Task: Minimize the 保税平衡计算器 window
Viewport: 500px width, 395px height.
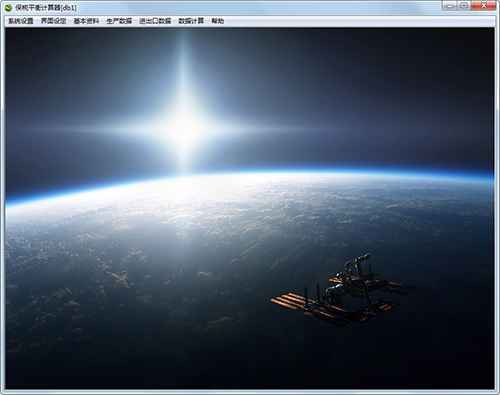Action: [x=450, y=6]
